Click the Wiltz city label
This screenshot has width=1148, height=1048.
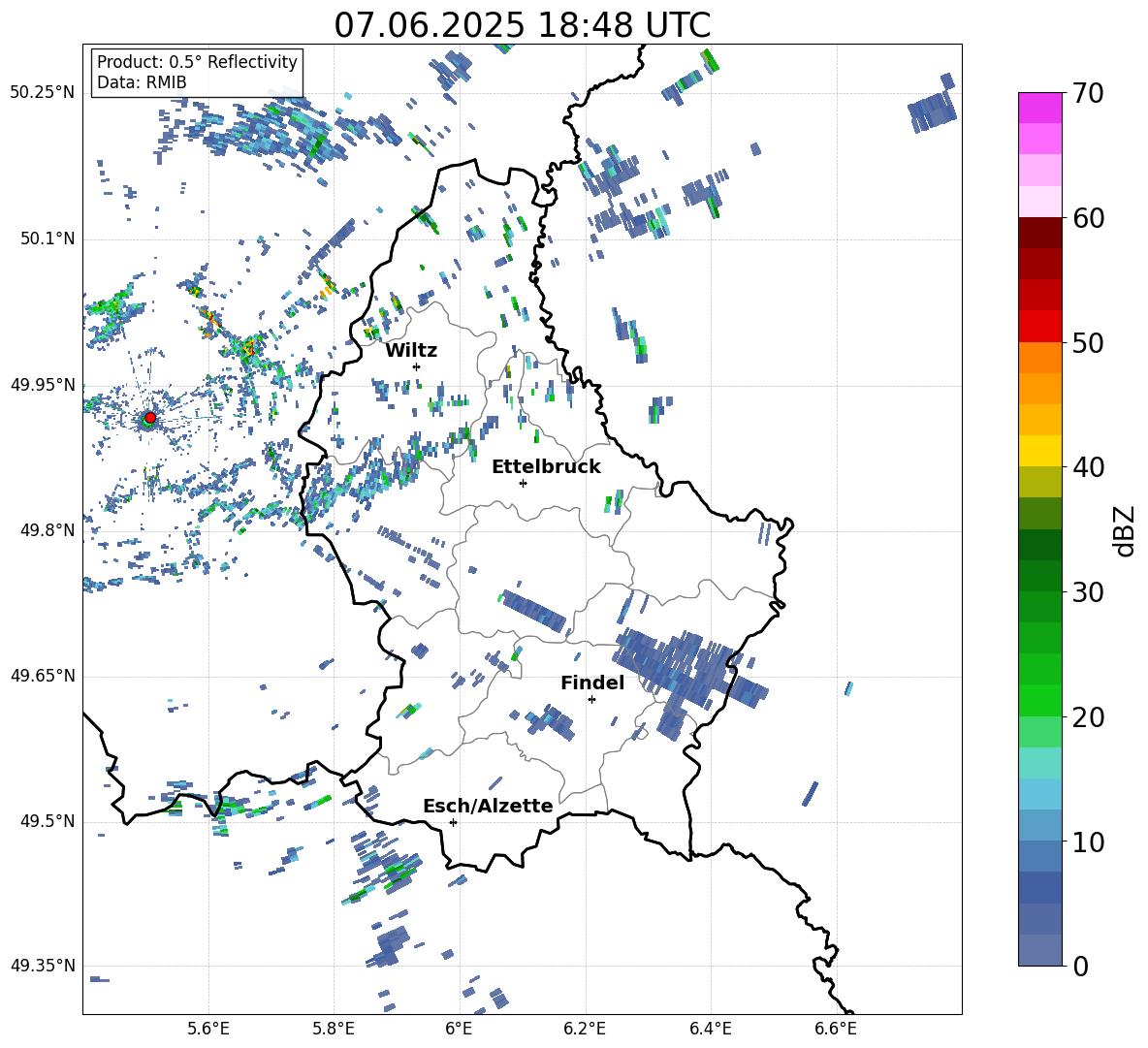click(x=411, y=351)
